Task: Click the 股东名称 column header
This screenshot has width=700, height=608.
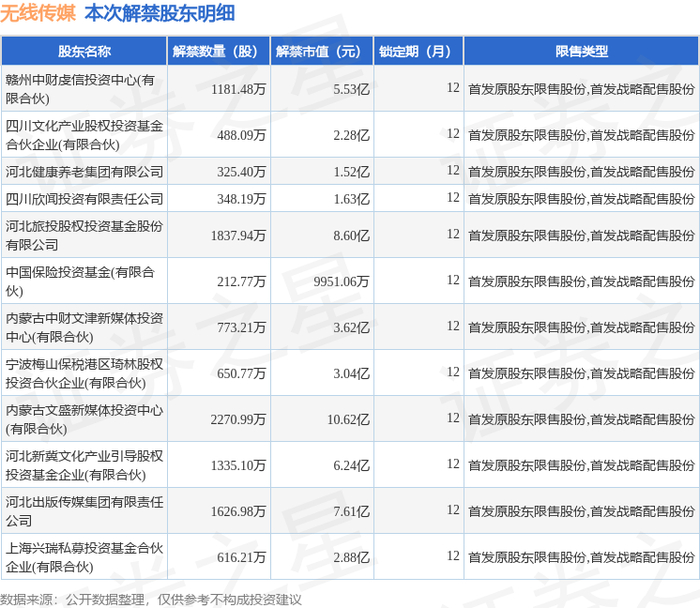Action: coord(84,51)
